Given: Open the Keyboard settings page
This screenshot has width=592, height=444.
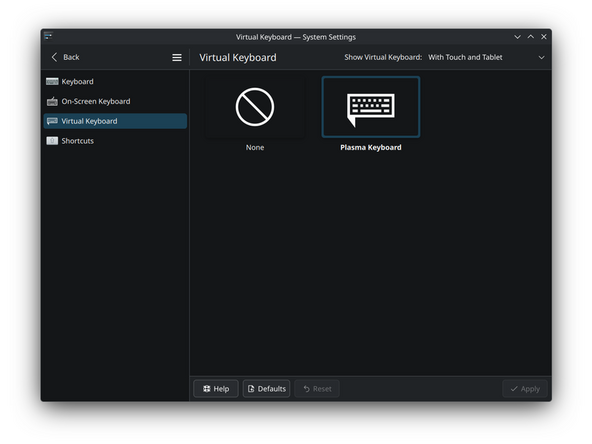Looking at the screenshot, I should (x=115, y=82).
